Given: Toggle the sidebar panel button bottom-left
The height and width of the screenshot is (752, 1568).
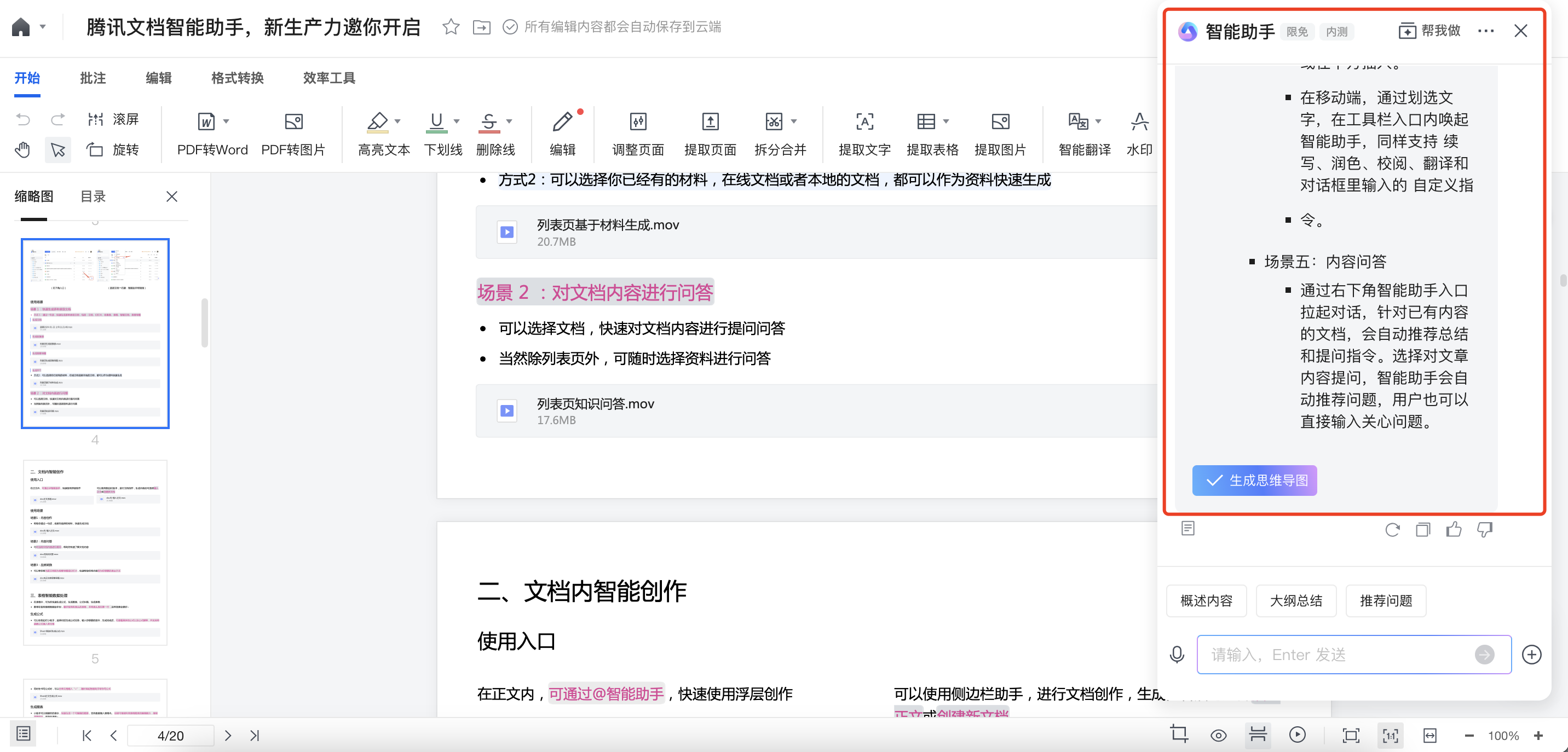Looking at the screenshot, I should pyautogui.click(x=23, y=734).
